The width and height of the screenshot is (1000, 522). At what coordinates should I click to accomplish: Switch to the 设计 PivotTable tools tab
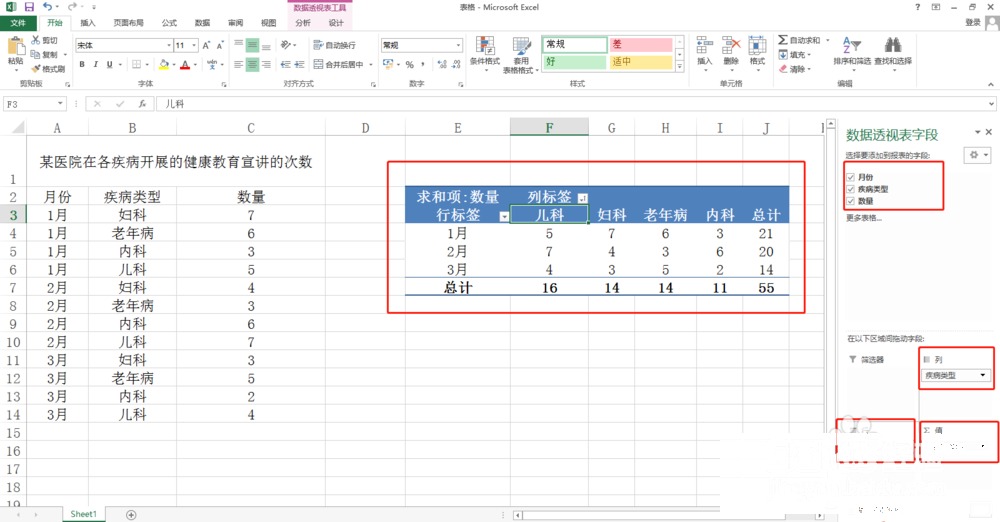pyautogui.click(x=336, y=23)
